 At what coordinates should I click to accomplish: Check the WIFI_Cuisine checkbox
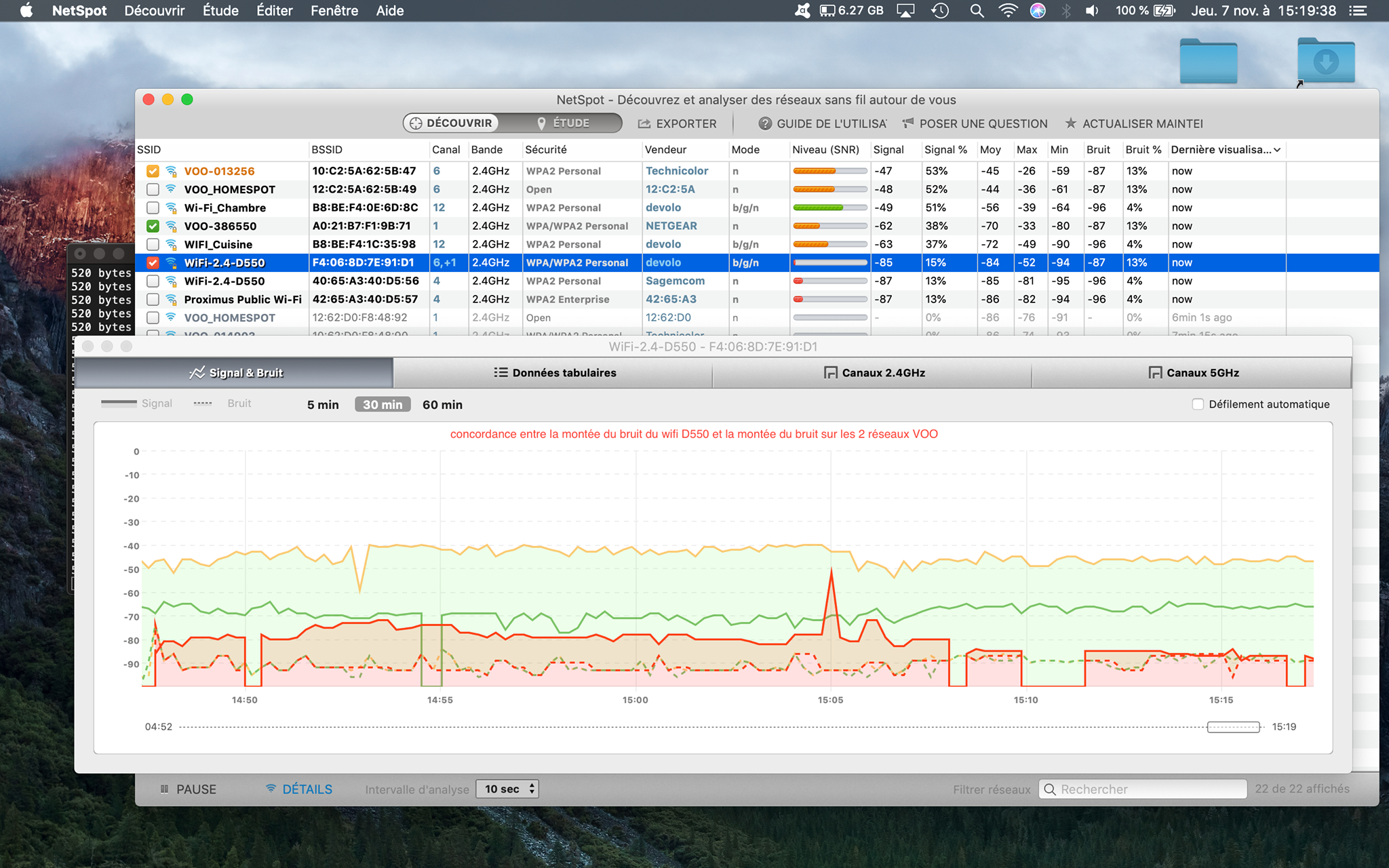(153, 244)
